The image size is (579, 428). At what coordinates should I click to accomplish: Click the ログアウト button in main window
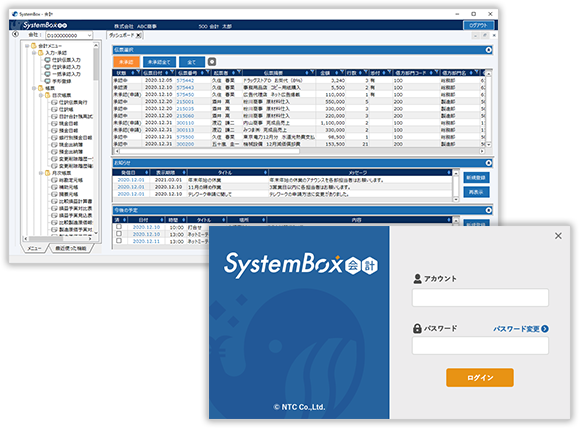pos(478,25)
